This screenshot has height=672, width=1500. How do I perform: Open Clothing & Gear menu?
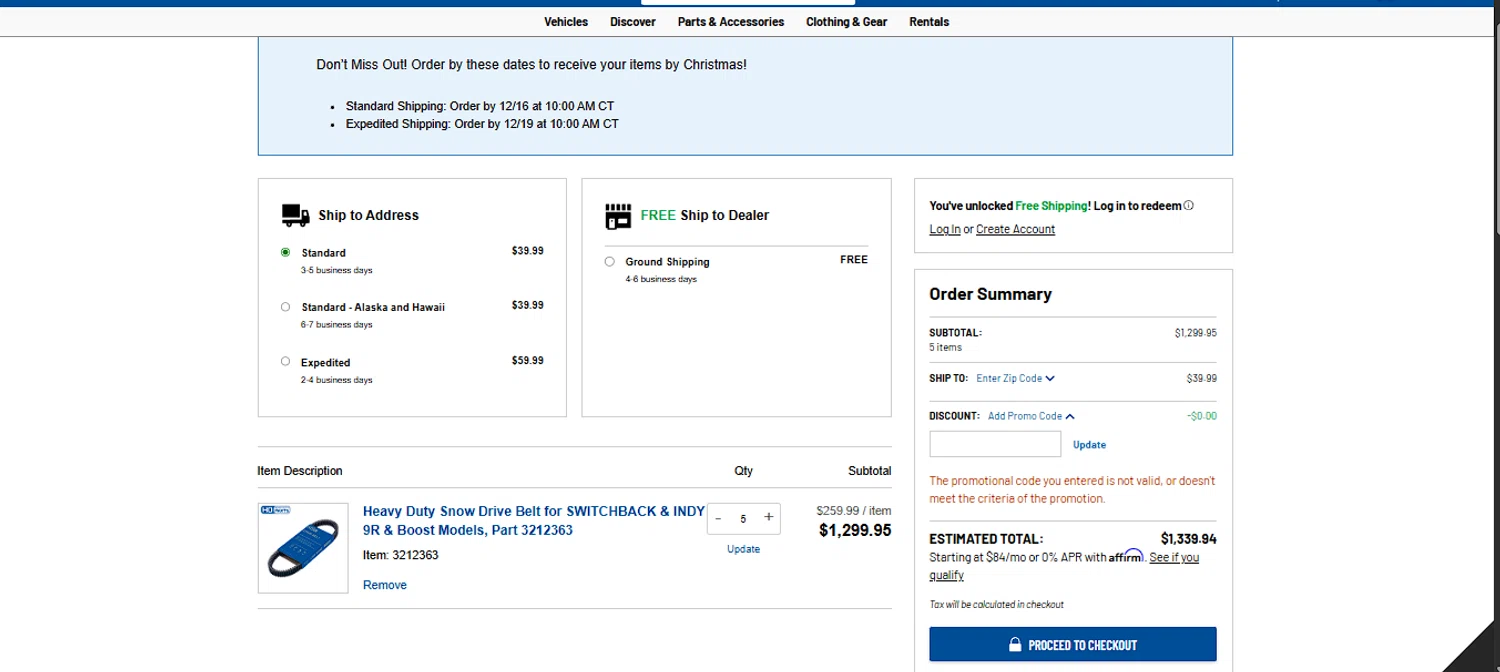click(847, 22)
